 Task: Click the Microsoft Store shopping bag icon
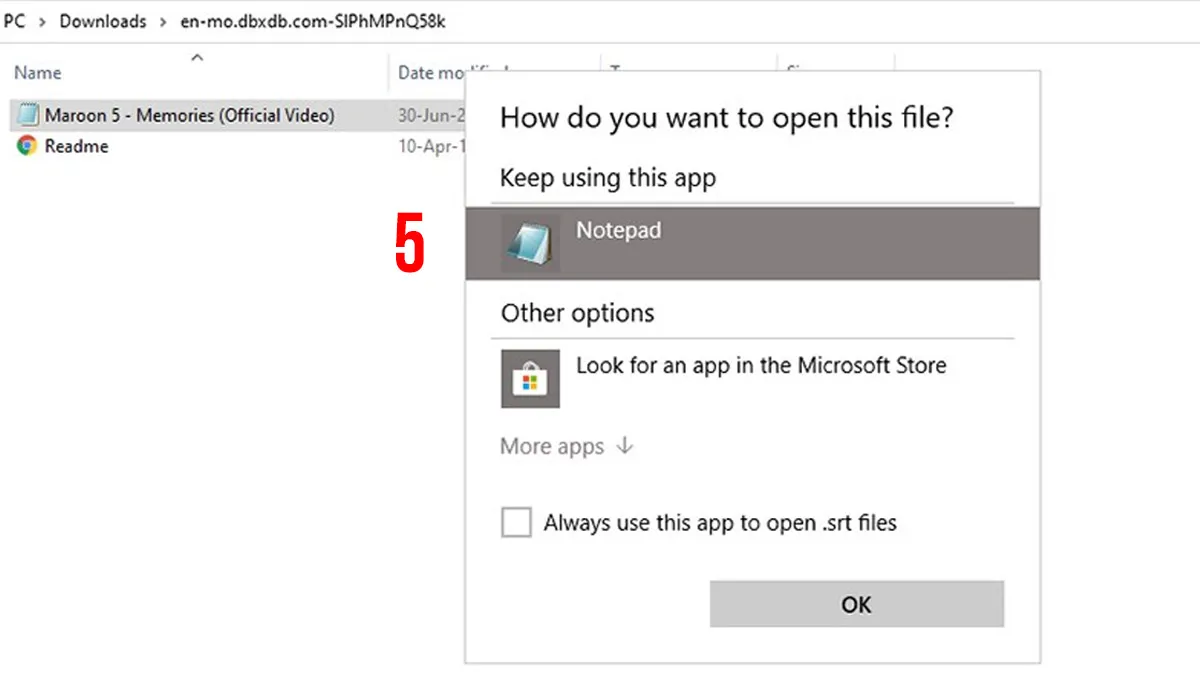(x=530, y=378)
